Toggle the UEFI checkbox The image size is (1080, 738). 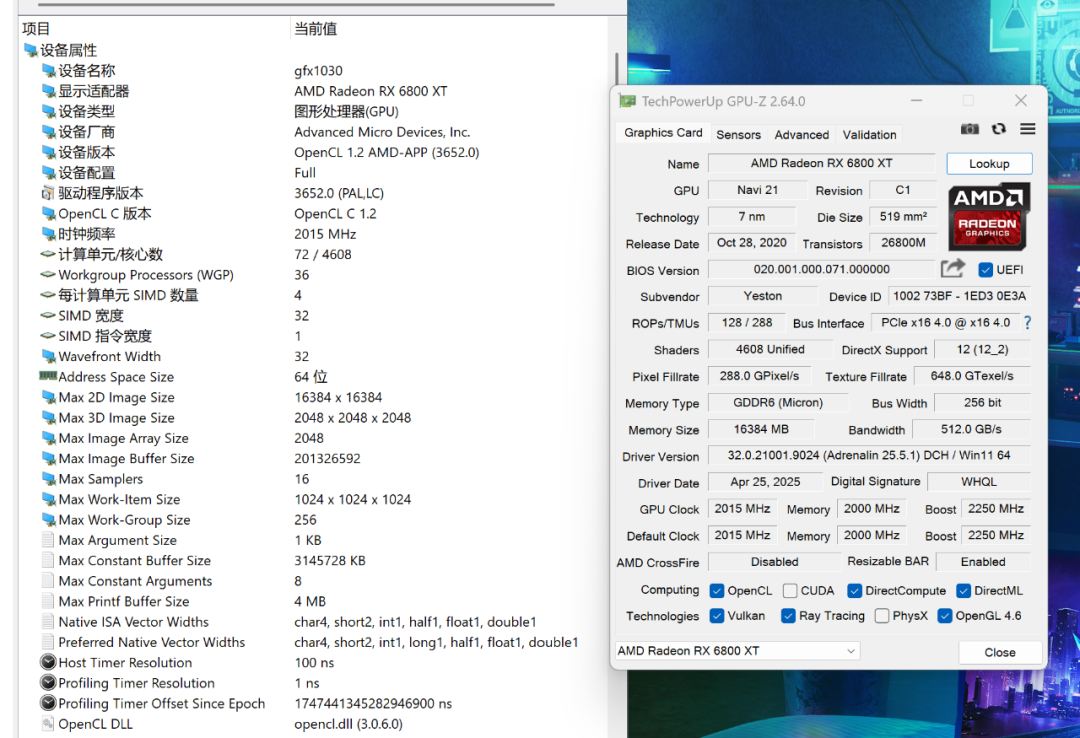pyautogui.click(x=986, y=269)
